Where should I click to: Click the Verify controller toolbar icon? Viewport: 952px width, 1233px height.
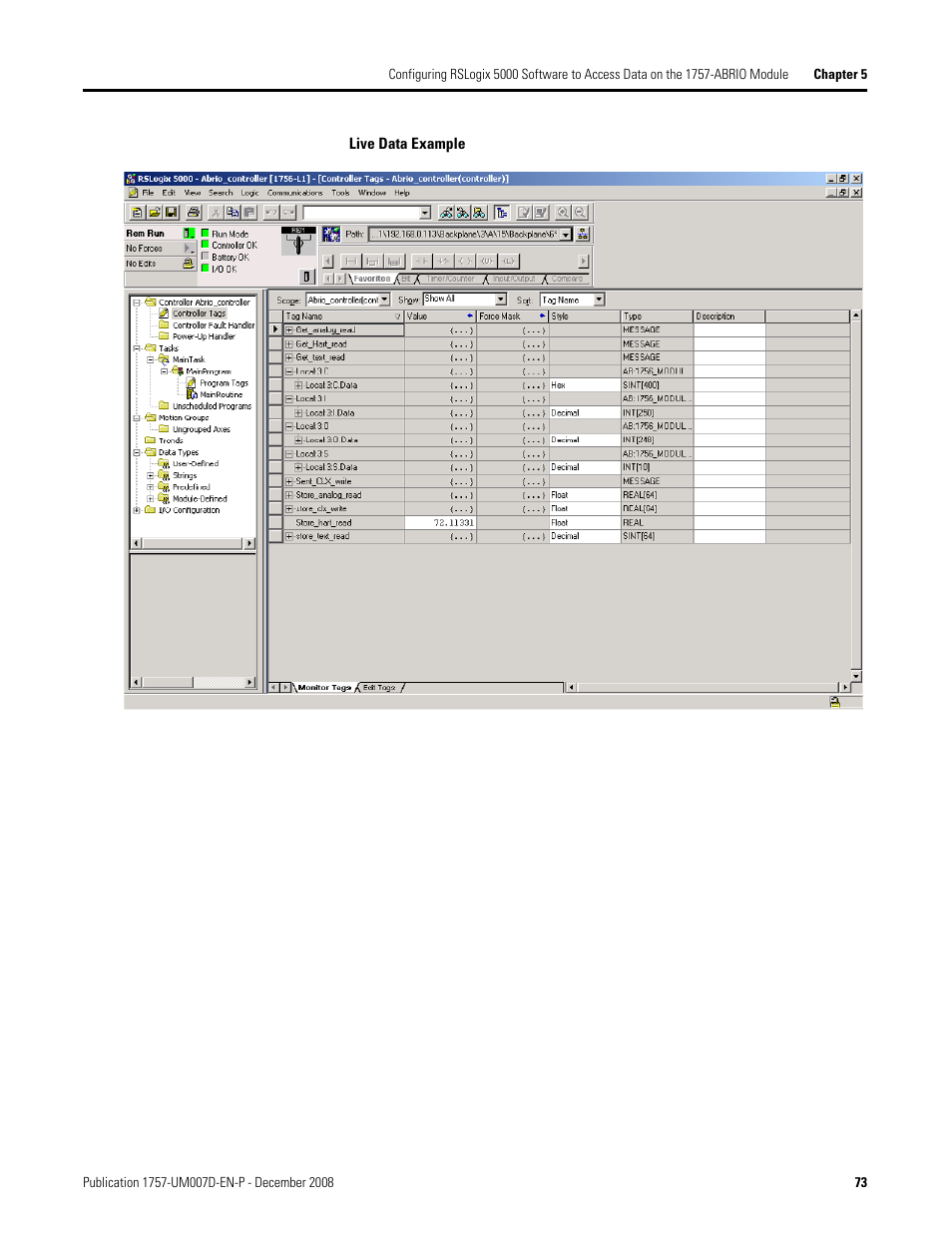point(541,213)
